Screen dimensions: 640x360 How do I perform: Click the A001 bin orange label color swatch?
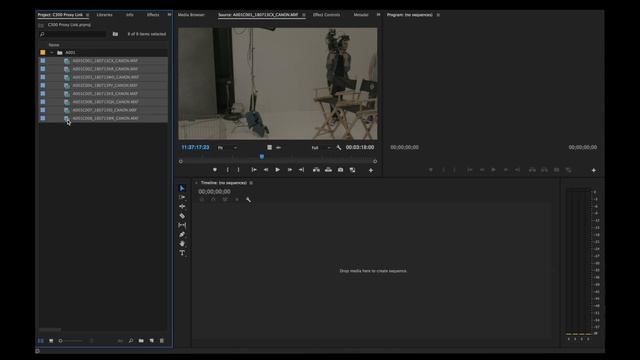42,53
